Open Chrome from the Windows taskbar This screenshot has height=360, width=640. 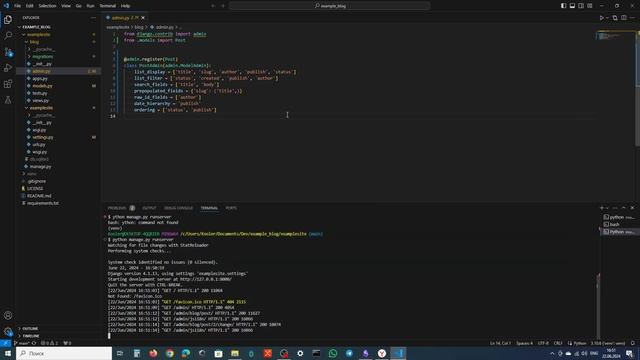click(169, 353)
